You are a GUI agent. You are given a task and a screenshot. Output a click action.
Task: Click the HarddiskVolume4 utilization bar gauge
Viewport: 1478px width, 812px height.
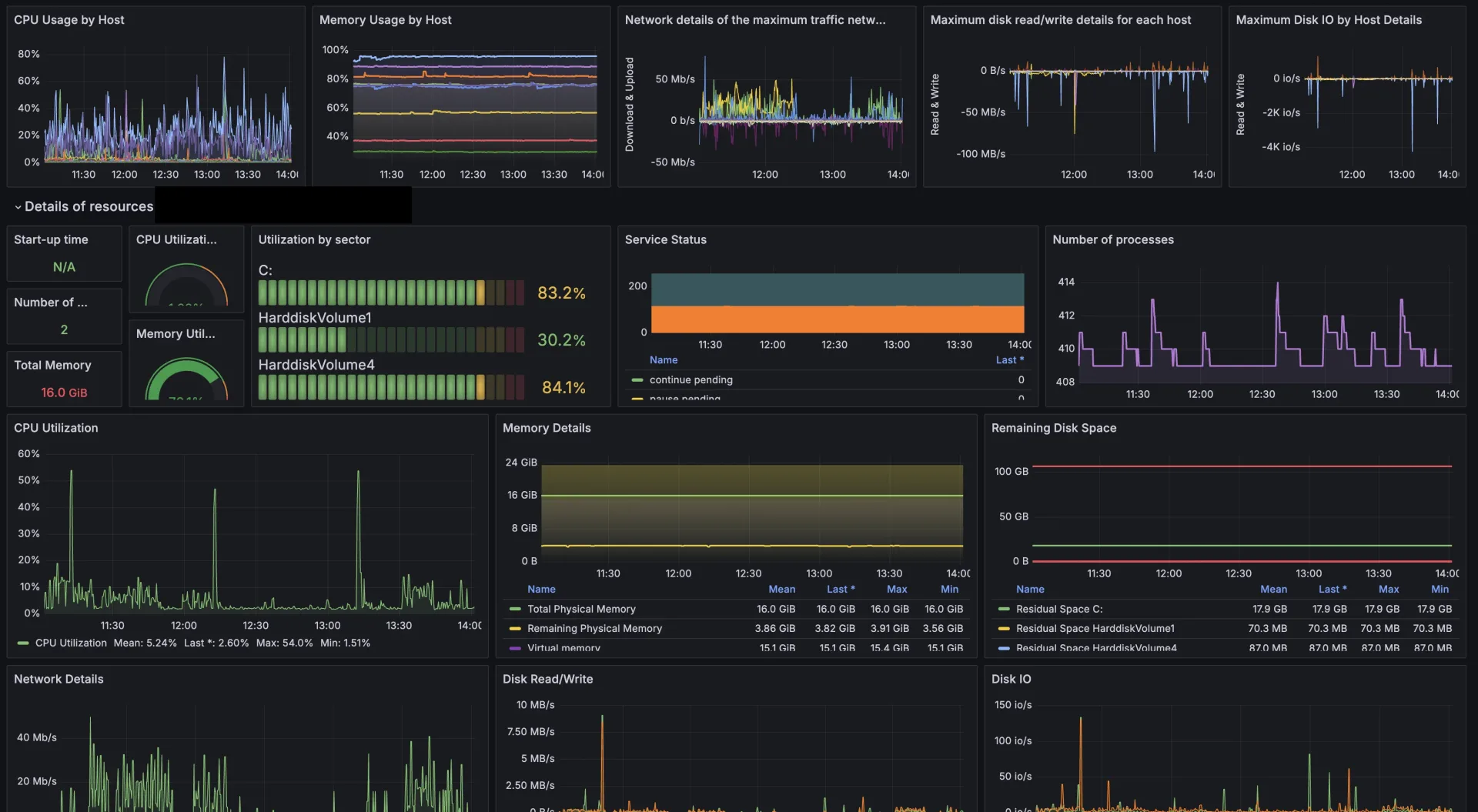pos(391,387)
